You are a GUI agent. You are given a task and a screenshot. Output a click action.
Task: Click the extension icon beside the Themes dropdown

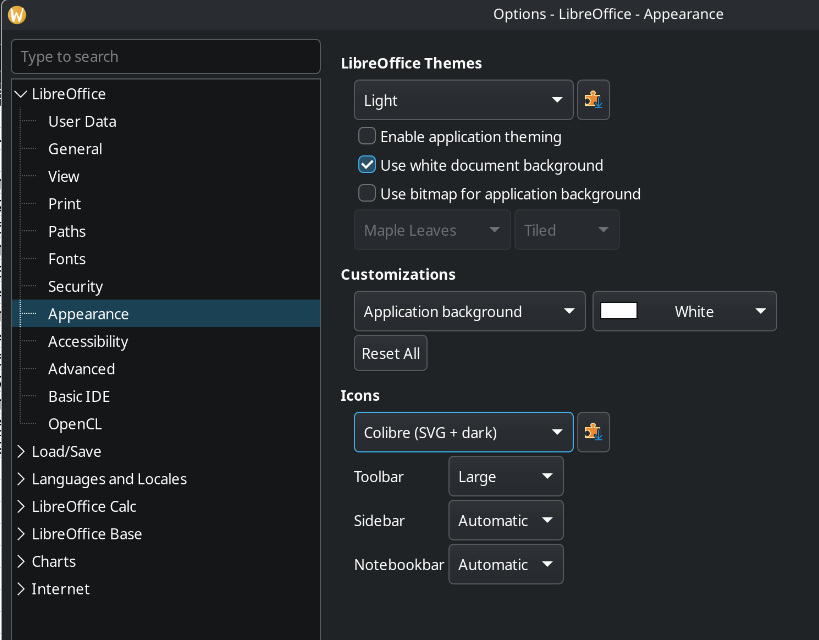594,100
